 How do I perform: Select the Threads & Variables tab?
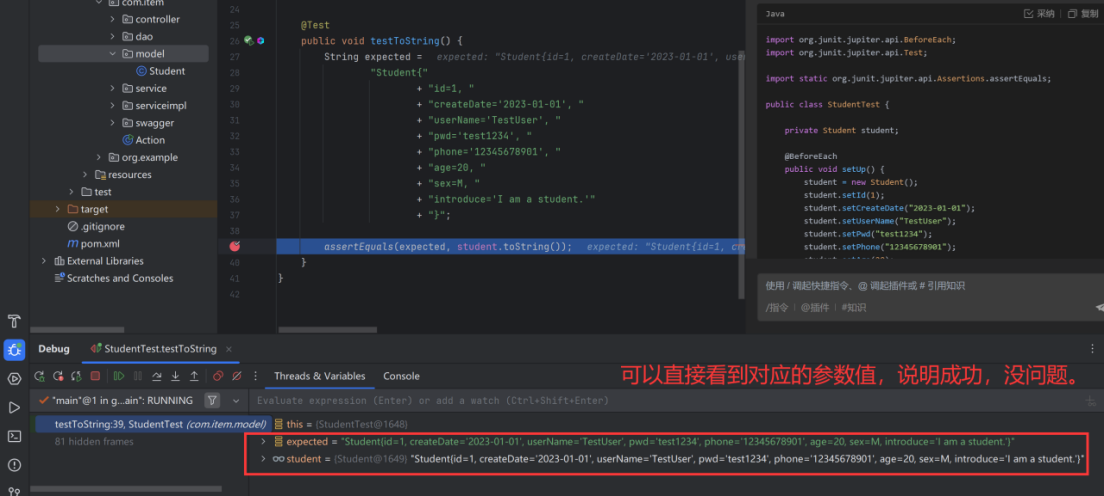pyautogui.click(x=320, y=376)
